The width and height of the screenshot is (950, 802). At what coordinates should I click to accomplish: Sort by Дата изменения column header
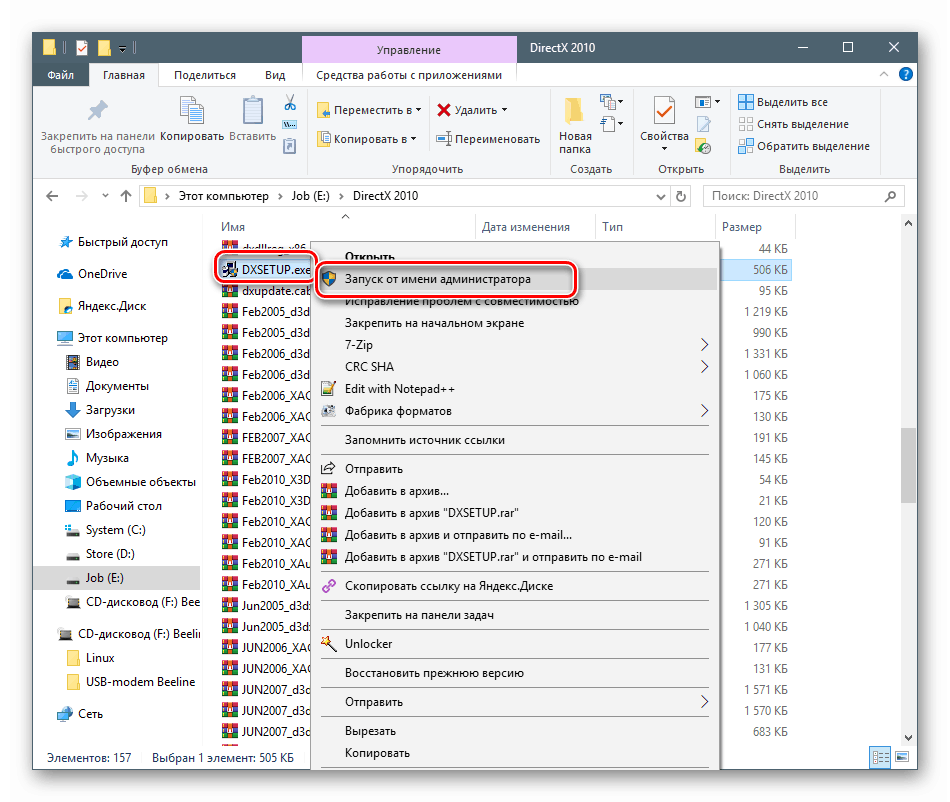534,227
